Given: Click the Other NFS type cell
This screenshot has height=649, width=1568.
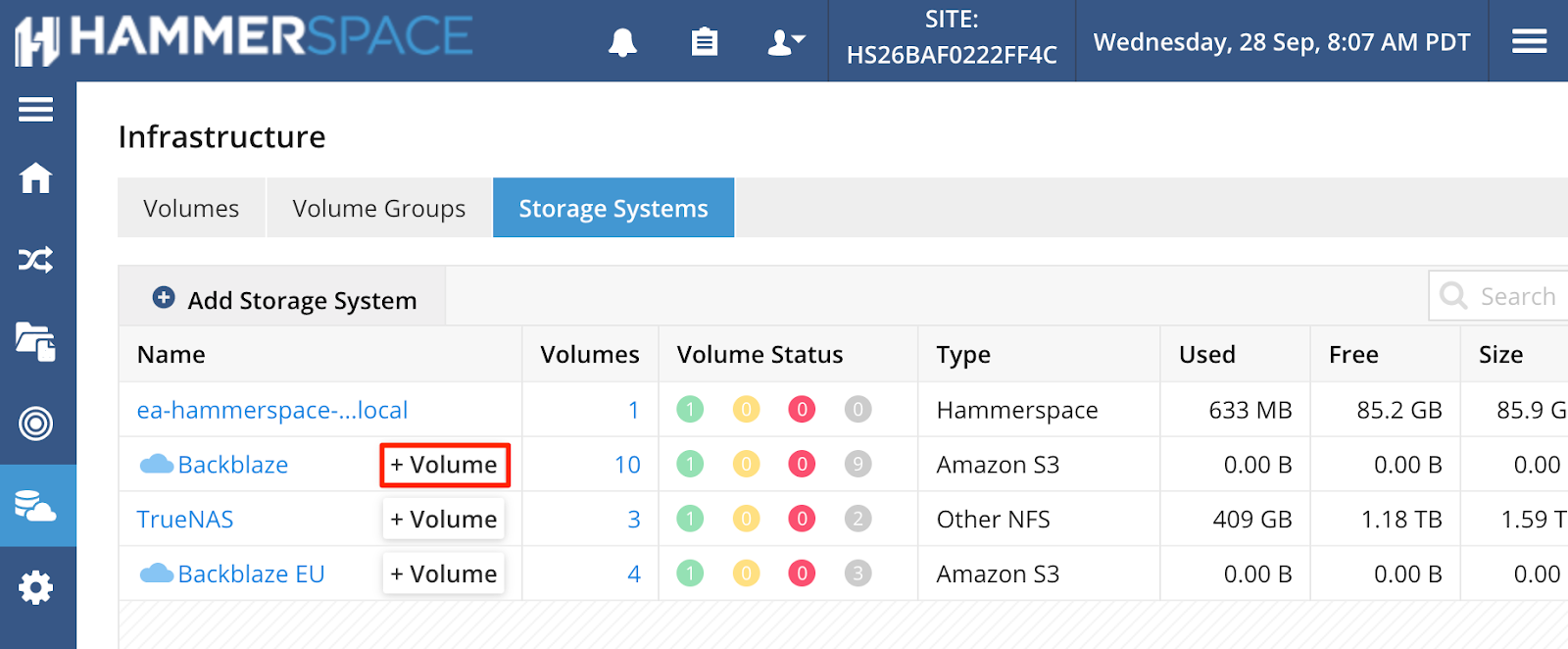Looking at the screenshot, I should [994, 520].
